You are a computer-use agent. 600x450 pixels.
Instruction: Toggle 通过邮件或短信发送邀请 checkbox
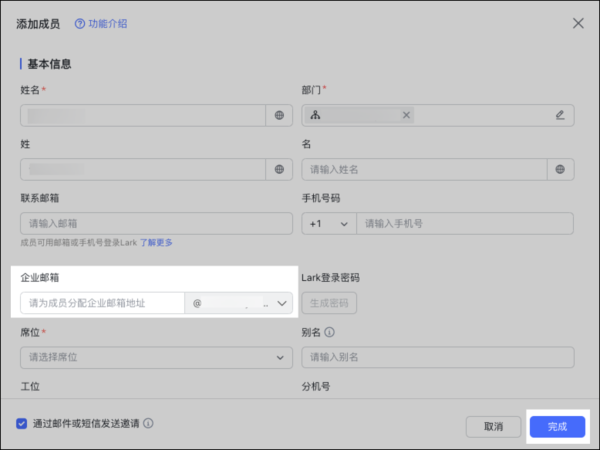point(22,423)
